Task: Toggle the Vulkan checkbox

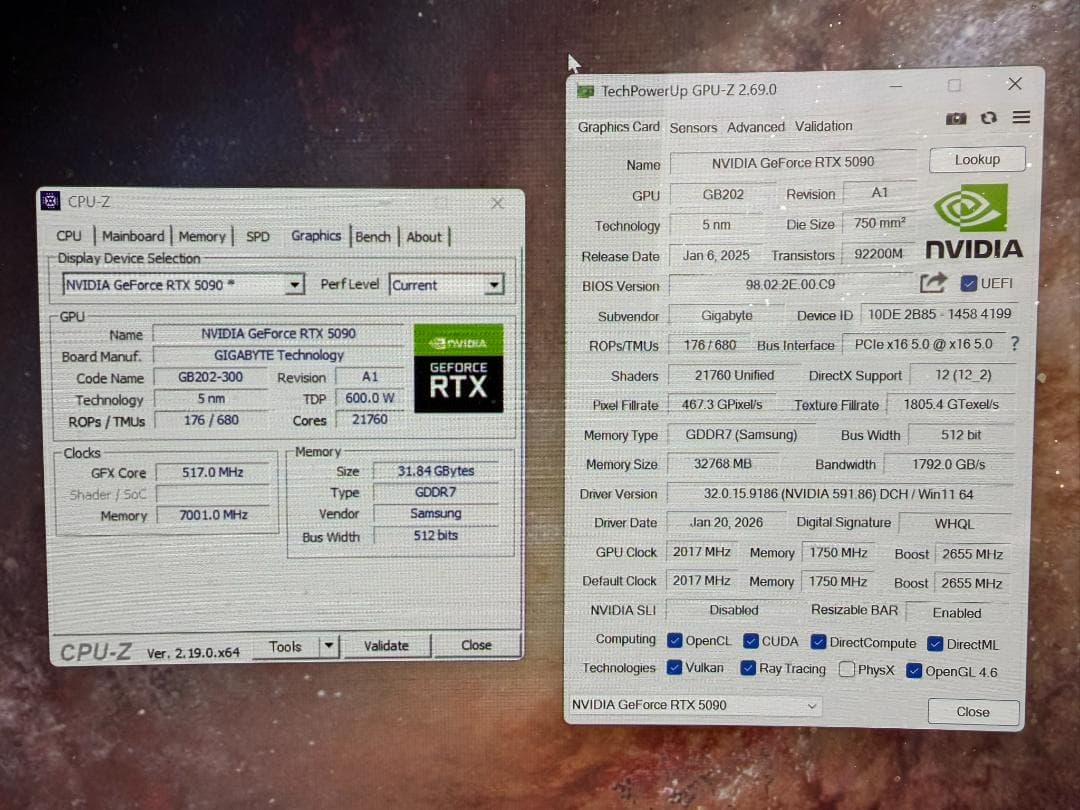Action: coord(674,667)
